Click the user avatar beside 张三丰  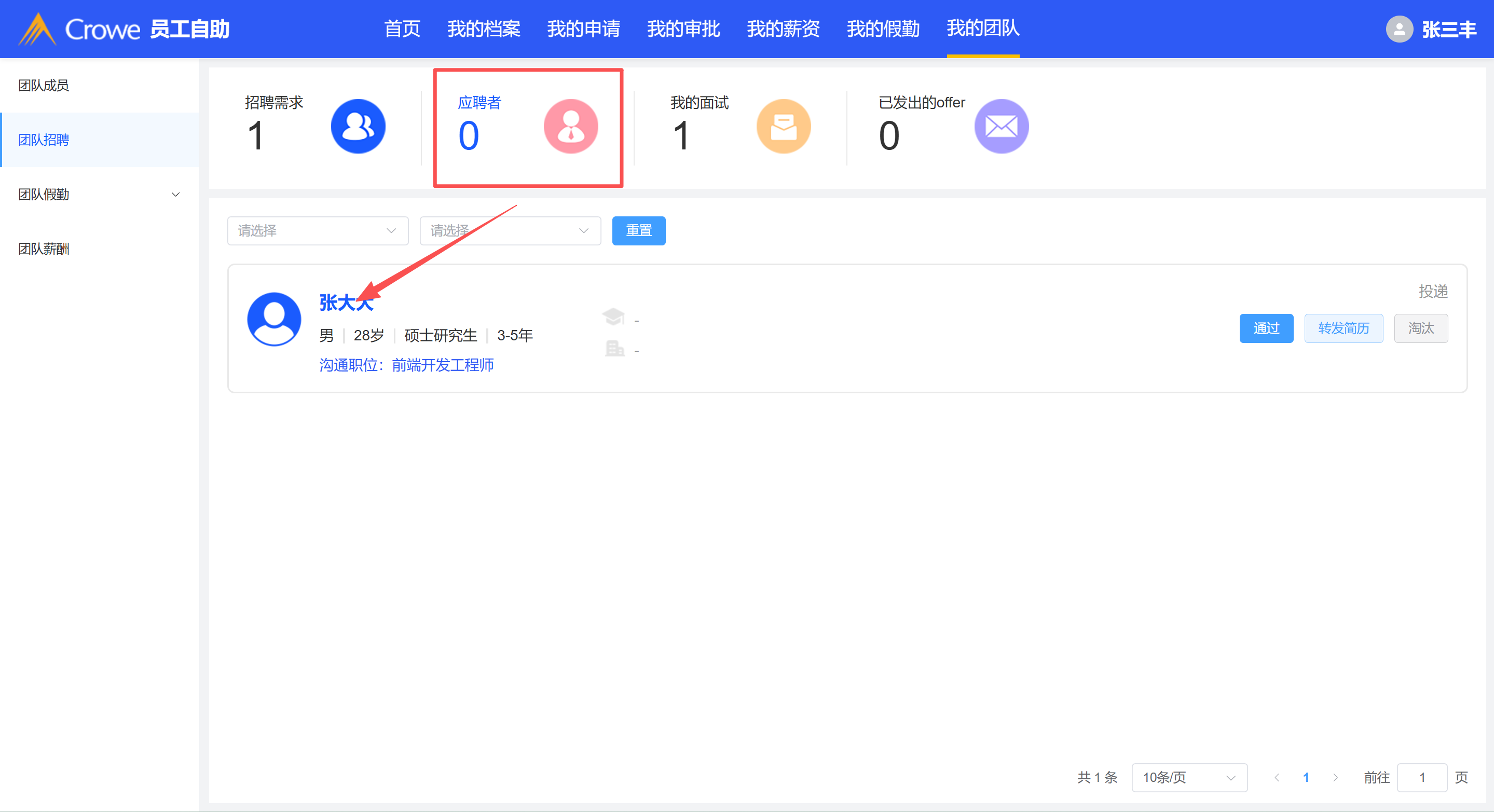1399,29
